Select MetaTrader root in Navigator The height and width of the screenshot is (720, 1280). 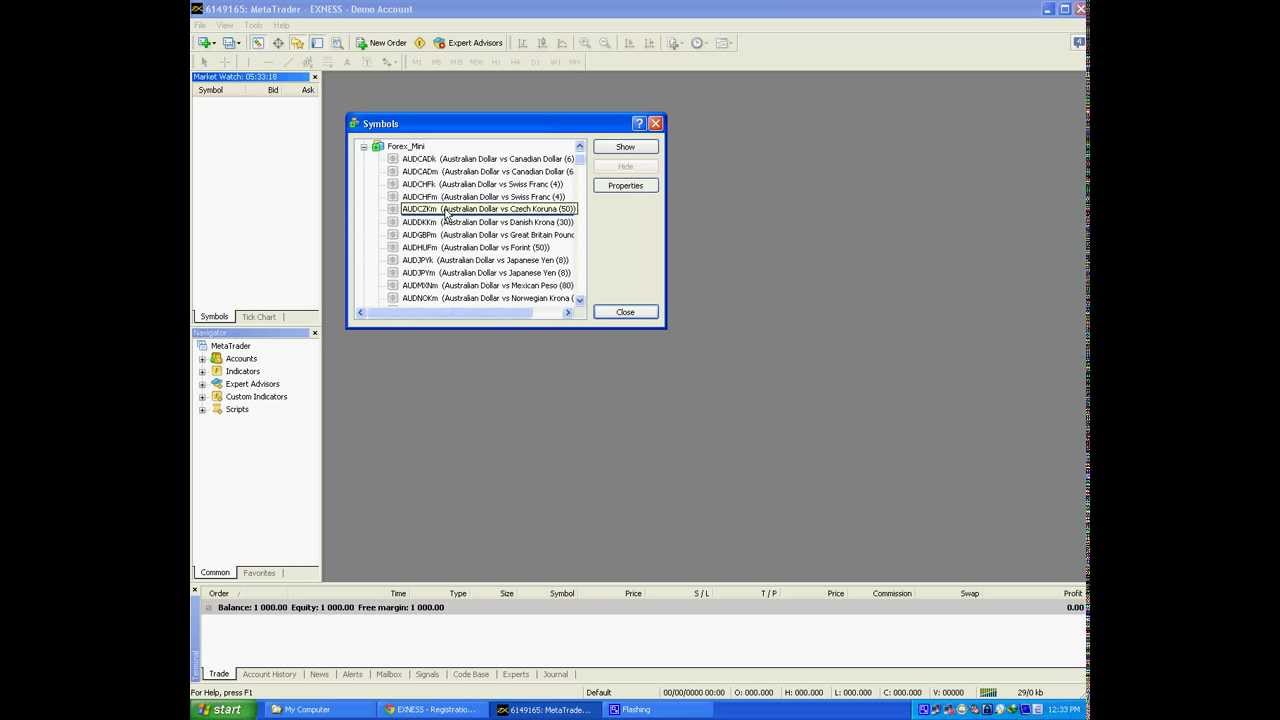230,346
